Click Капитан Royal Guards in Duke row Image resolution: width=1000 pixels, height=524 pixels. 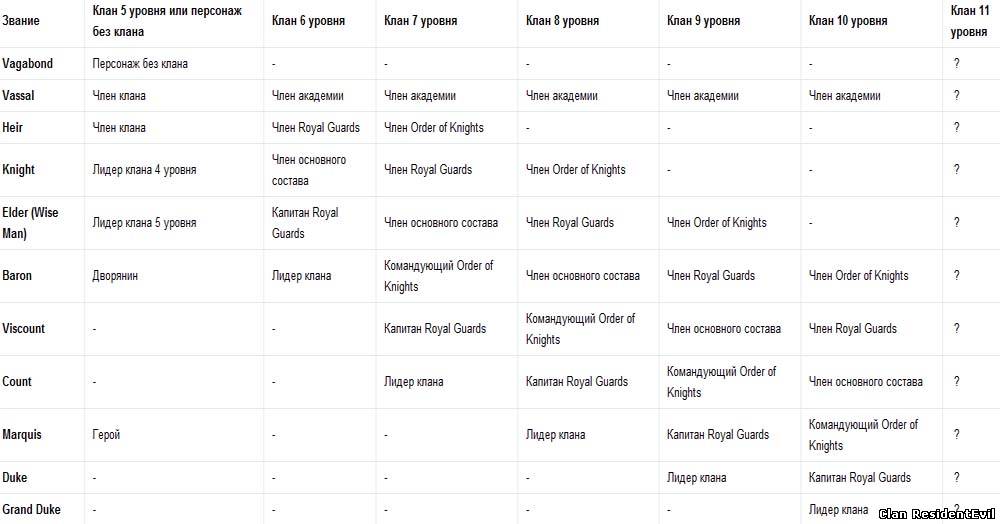pyautogui.click(x=860, y=477)
